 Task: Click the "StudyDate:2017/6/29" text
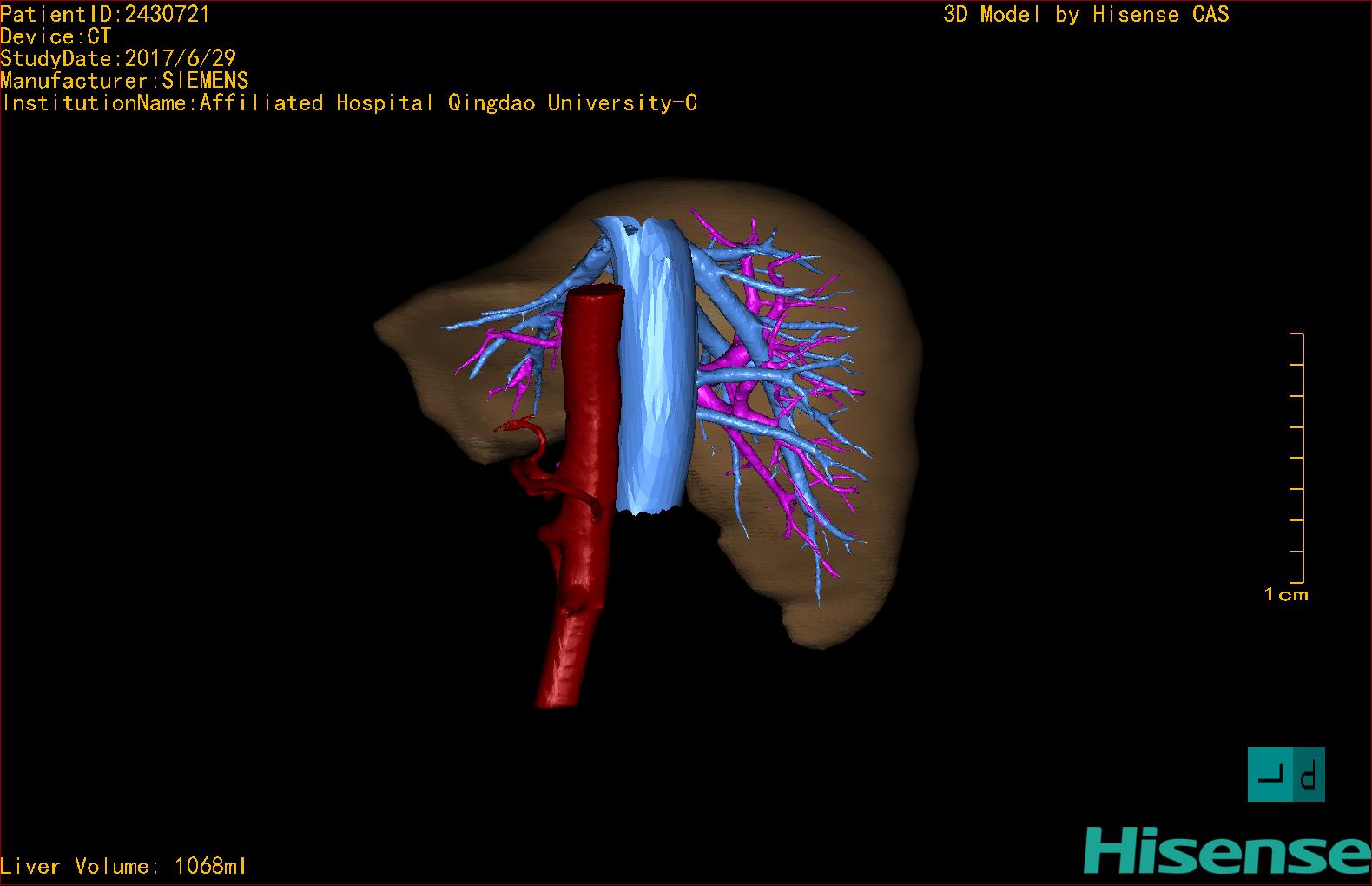pos(118,58)
